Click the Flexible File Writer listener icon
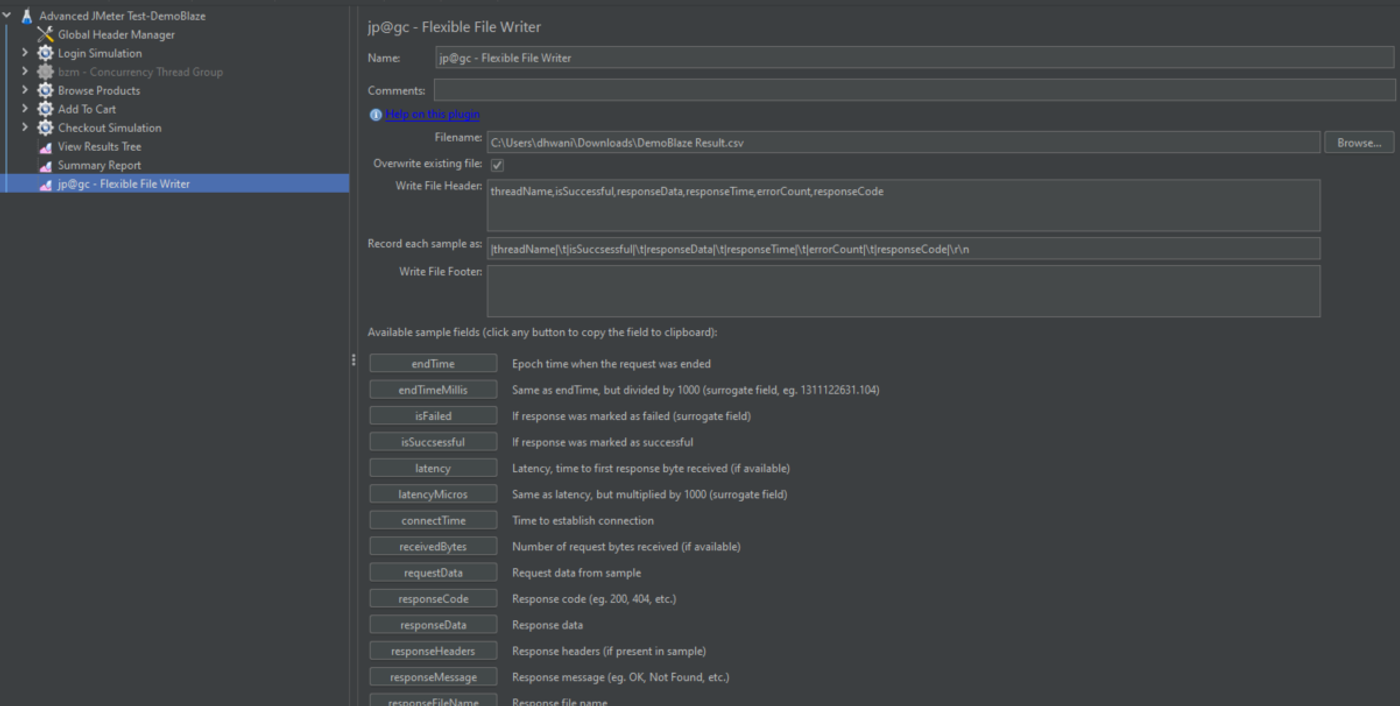This screenshot has width=1400, height=706. pos(45,184)
